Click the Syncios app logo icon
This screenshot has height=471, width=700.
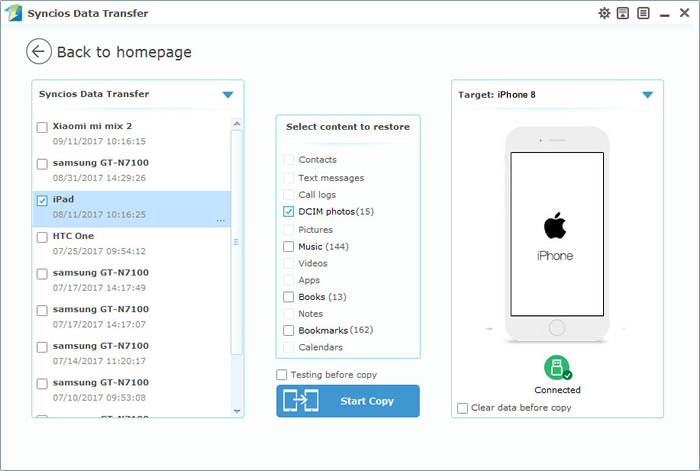[13, 13]
